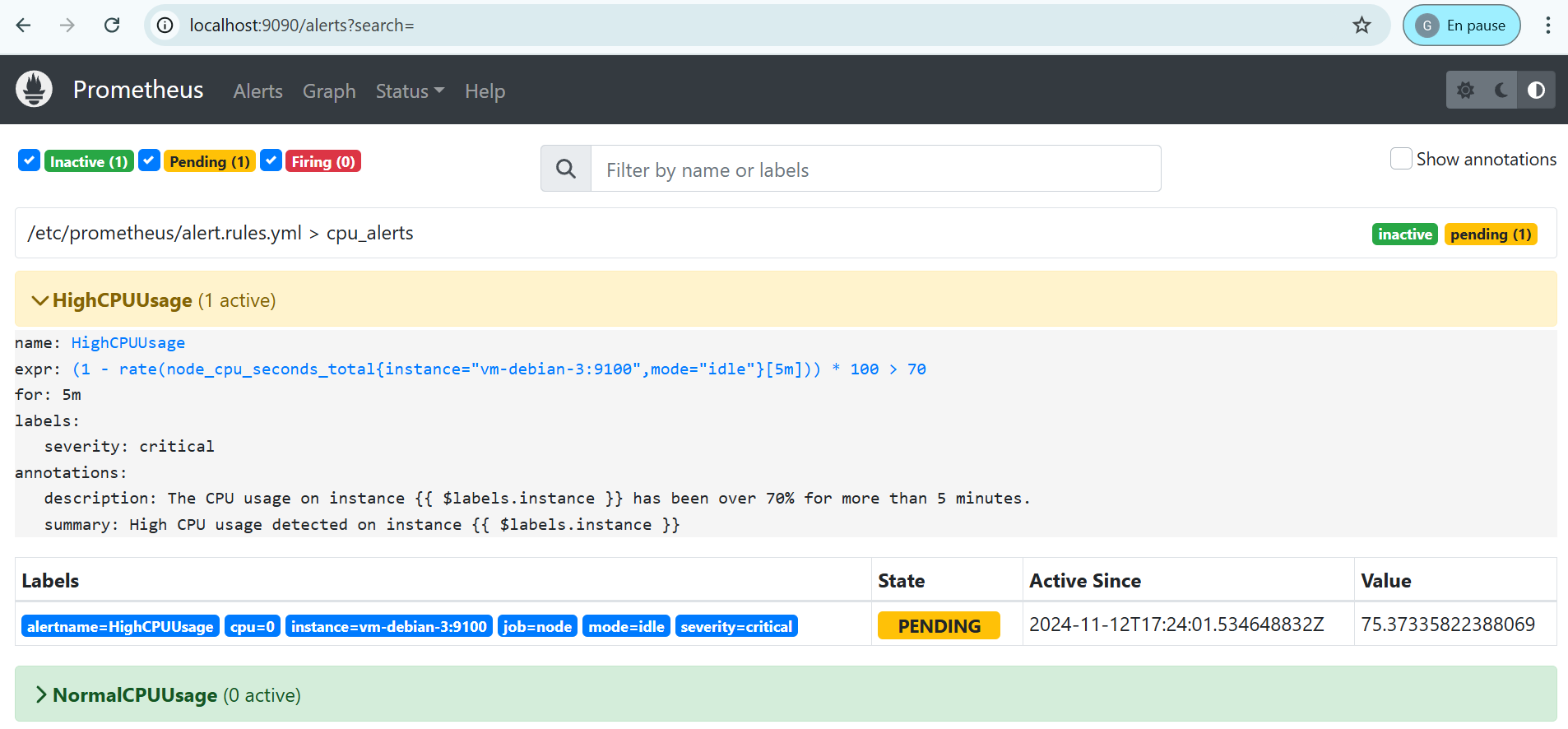Click the green inactive group badge
The height and width of the screenshot is (729, 1568).
1405,234
